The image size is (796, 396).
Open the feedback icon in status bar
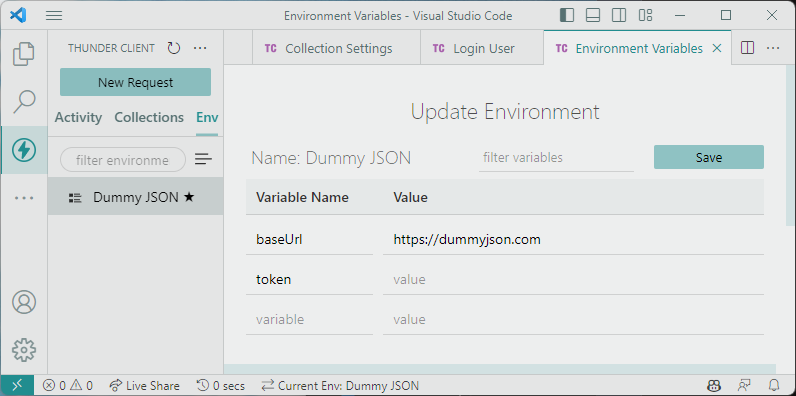point(745,386)
